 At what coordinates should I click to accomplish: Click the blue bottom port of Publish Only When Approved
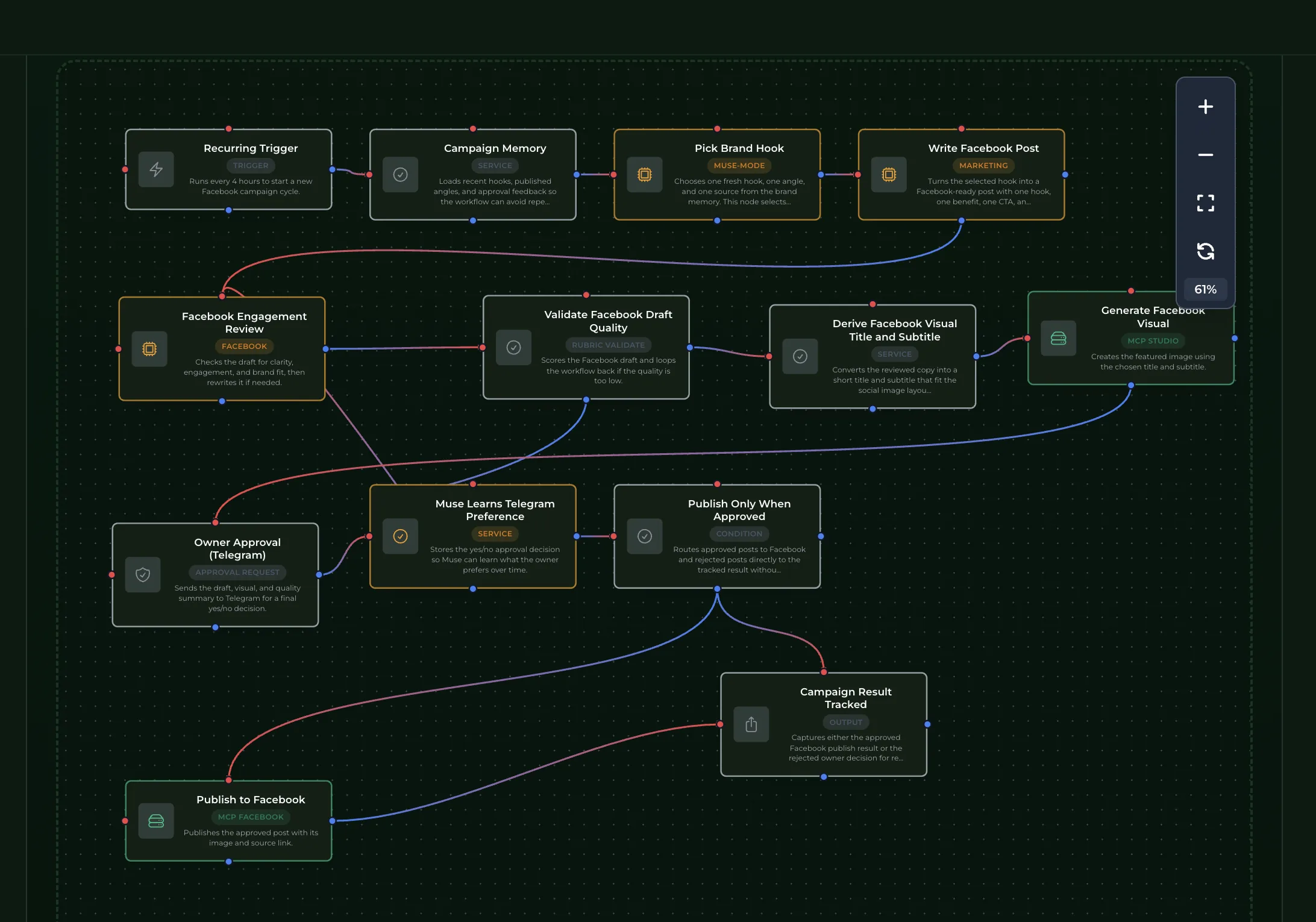pos(717,589)
